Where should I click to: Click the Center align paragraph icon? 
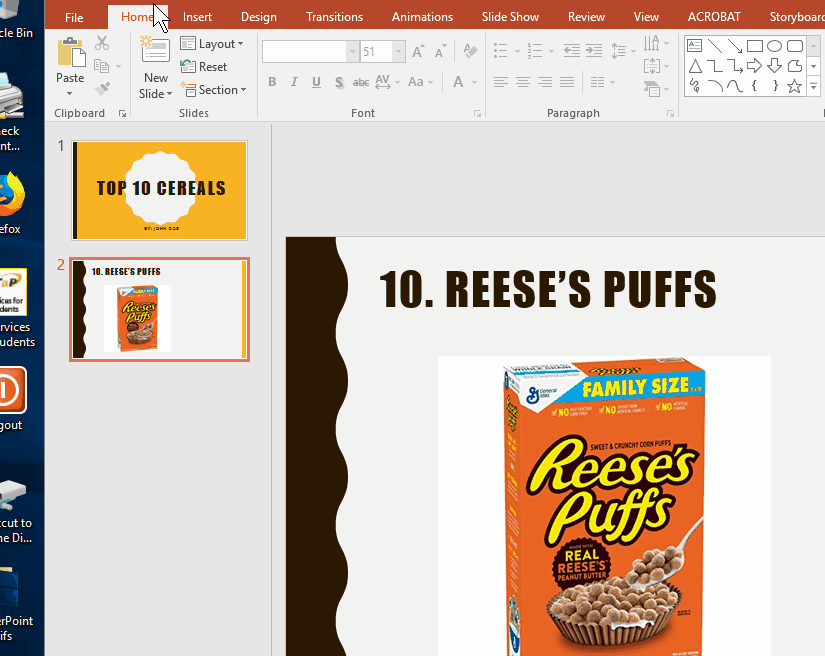tap(522, 82)
